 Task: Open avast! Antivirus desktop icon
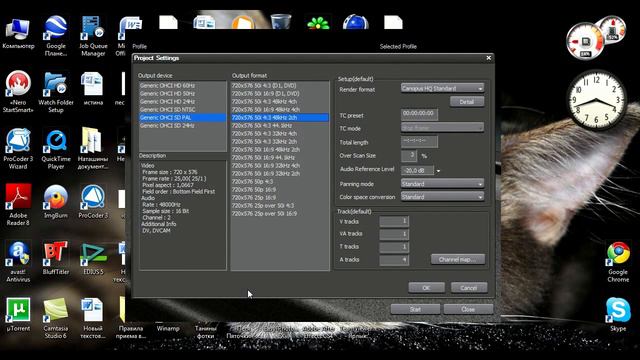pos(18,261)
